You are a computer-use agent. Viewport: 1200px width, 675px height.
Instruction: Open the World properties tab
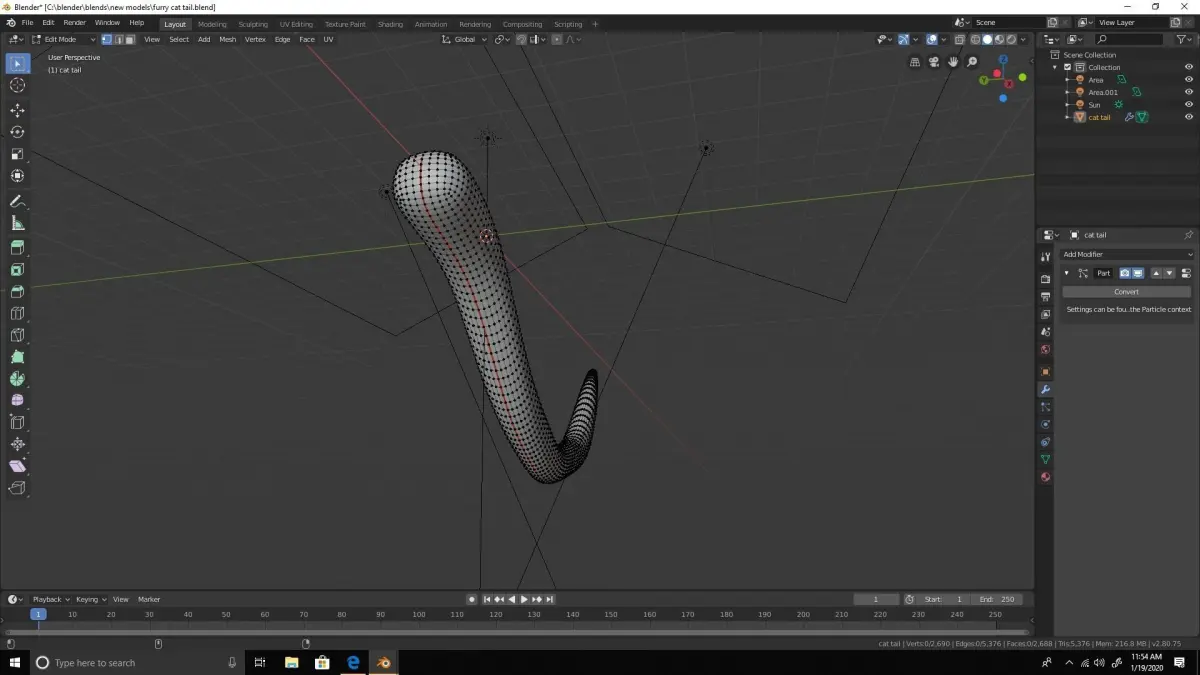[1045, 349]
